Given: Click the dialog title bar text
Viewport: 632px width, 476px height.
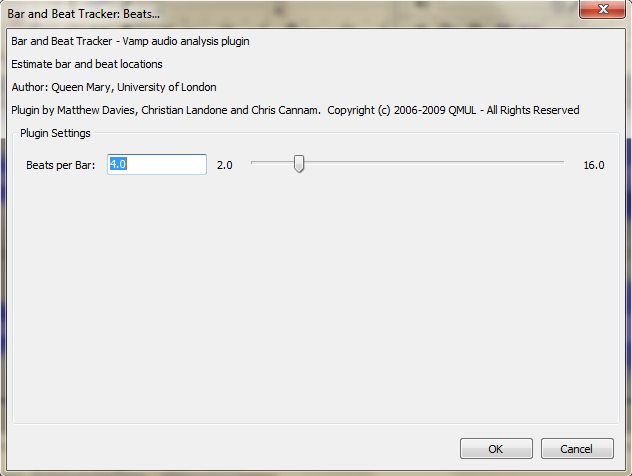Looking at the screenshot, I should [83, 14].
